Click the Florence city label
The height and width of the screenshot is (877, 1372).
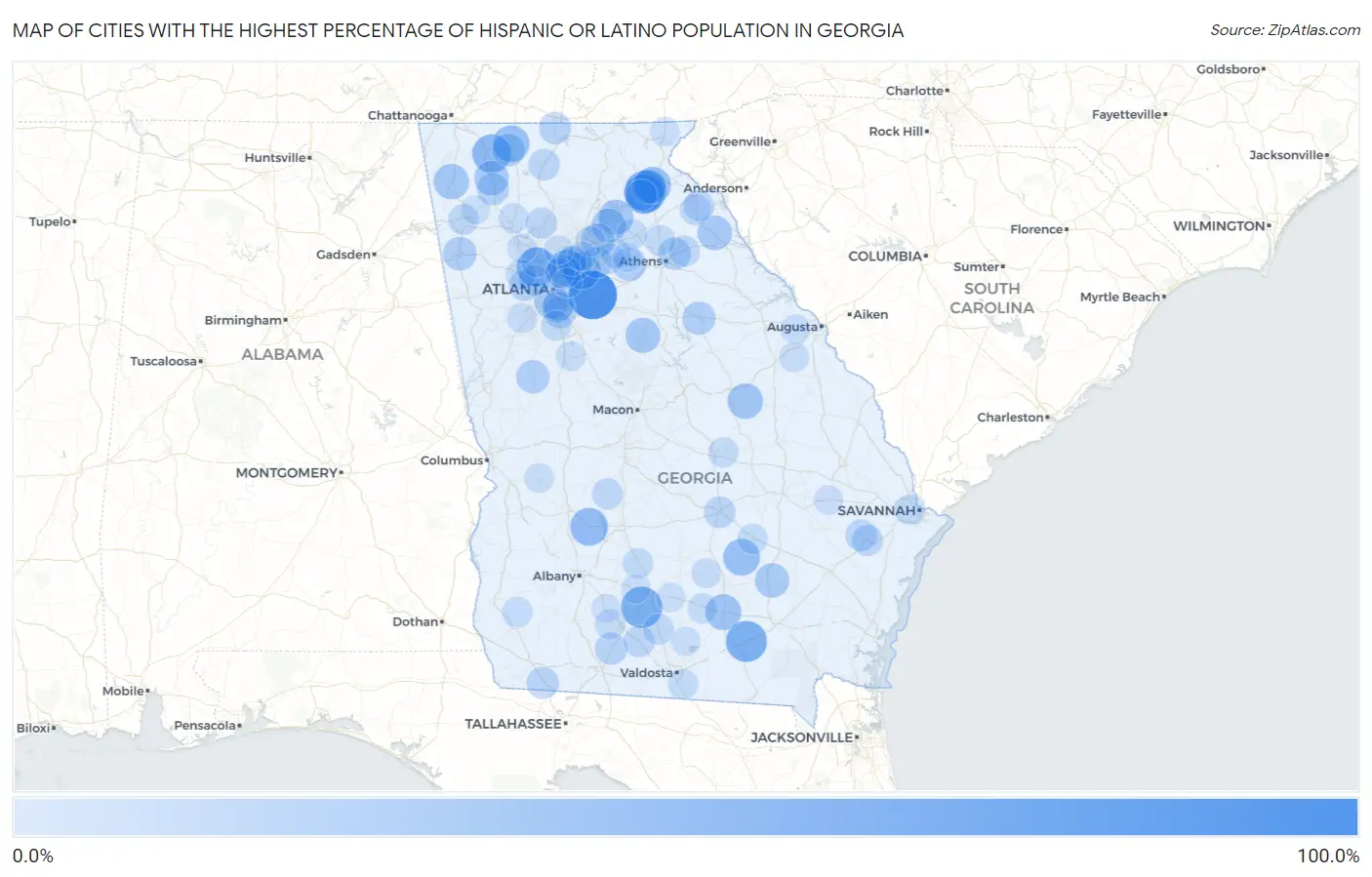tap(1037, 229)
